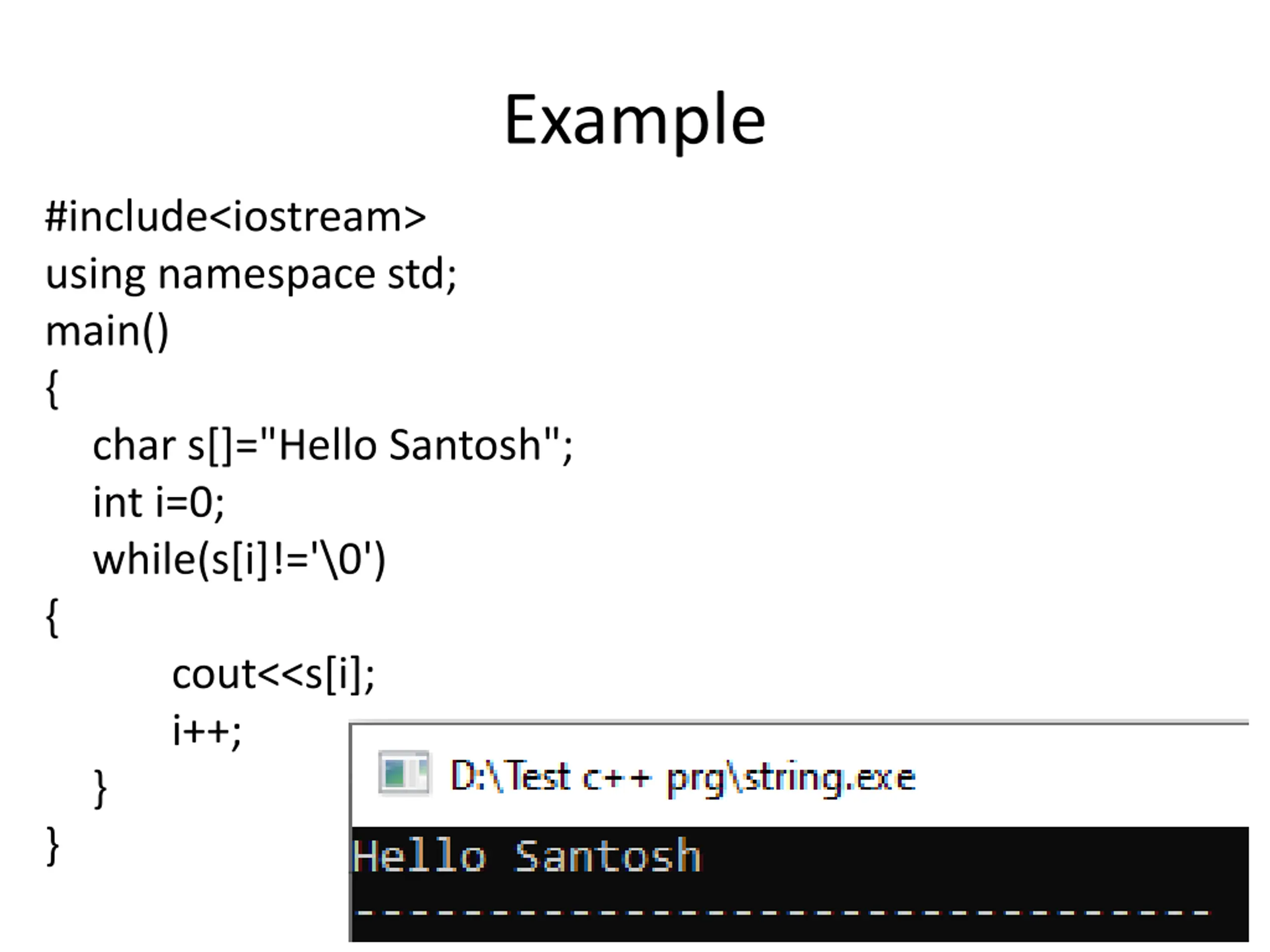
Task: Click the Example slide title
Action: [x=635, y=121]
